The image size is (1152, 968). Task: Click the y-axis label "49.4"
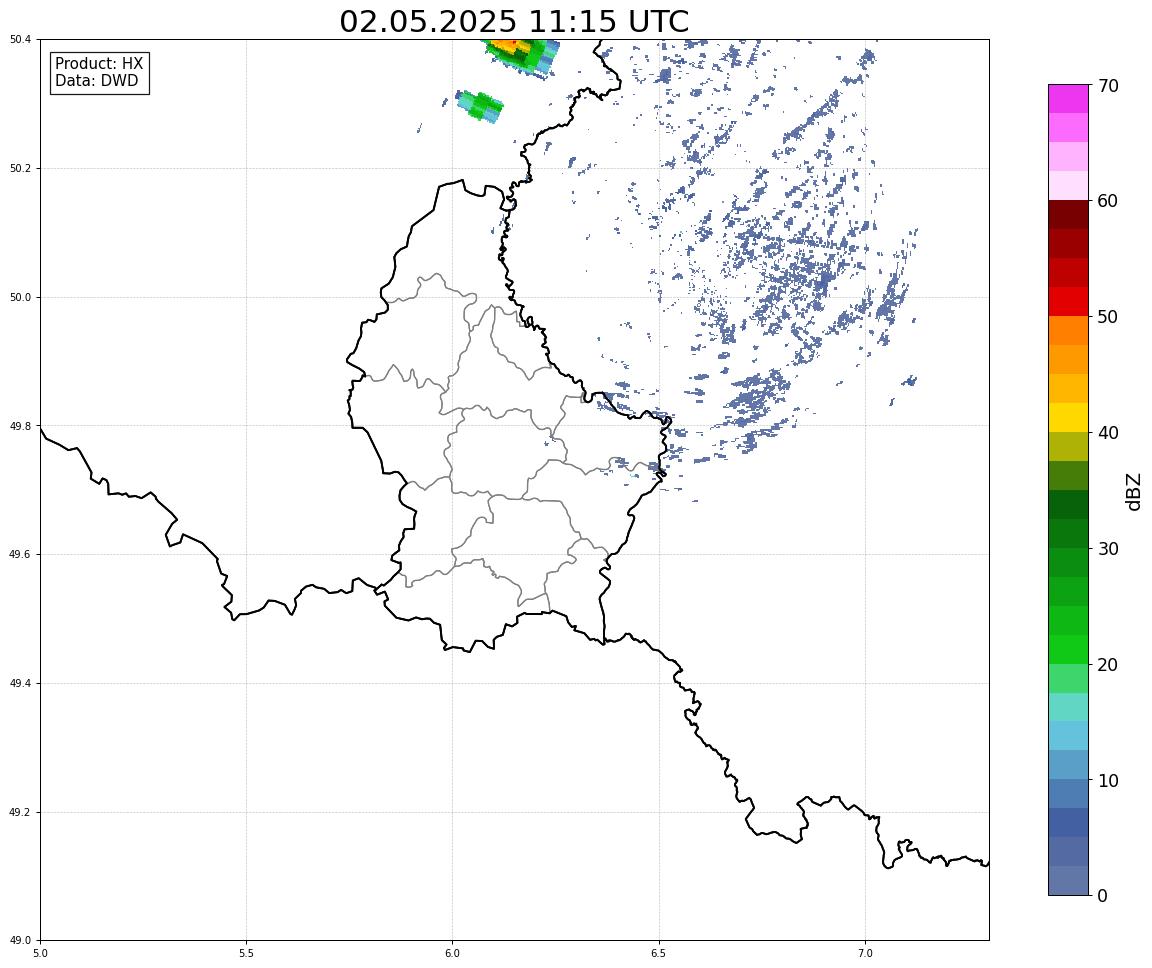pyautogui.click(x=21, y=684)
